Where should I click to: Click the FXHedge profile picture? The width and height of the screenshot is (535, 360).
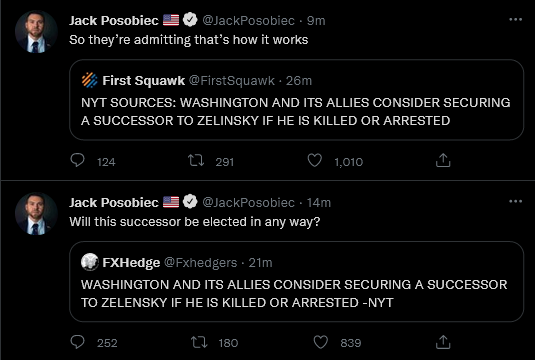90,262
